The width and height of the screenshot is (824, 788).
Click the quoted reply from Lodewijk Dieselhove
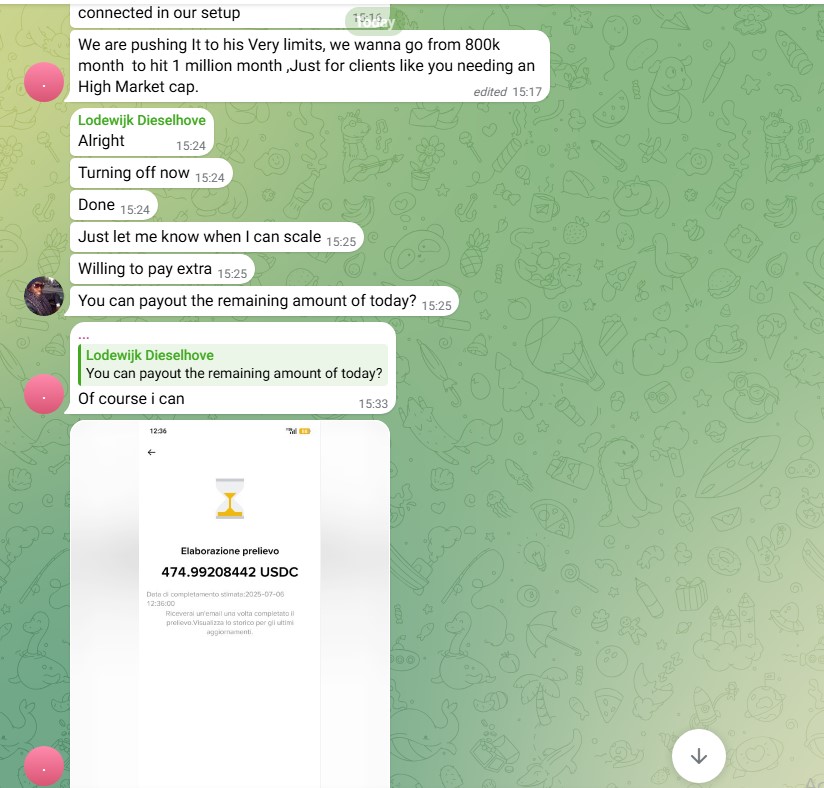[233, 365]
